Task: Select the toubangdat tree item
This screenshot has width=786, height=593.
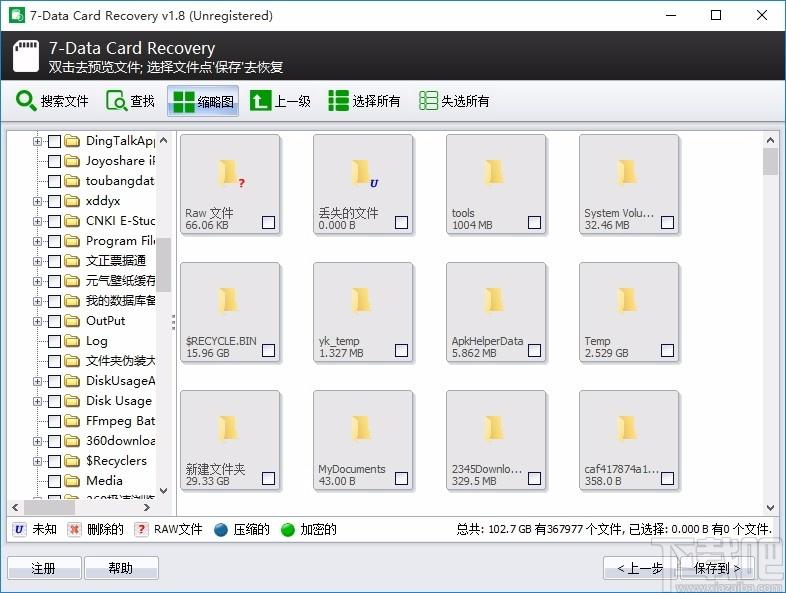Action: coord(120,181)
